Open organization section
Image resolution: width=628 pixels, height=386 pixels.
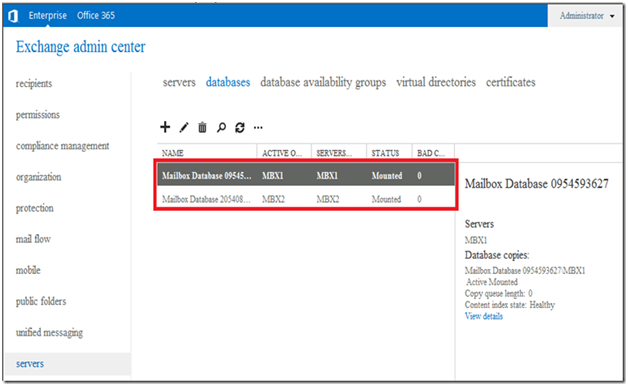click(x=38, y=177)
